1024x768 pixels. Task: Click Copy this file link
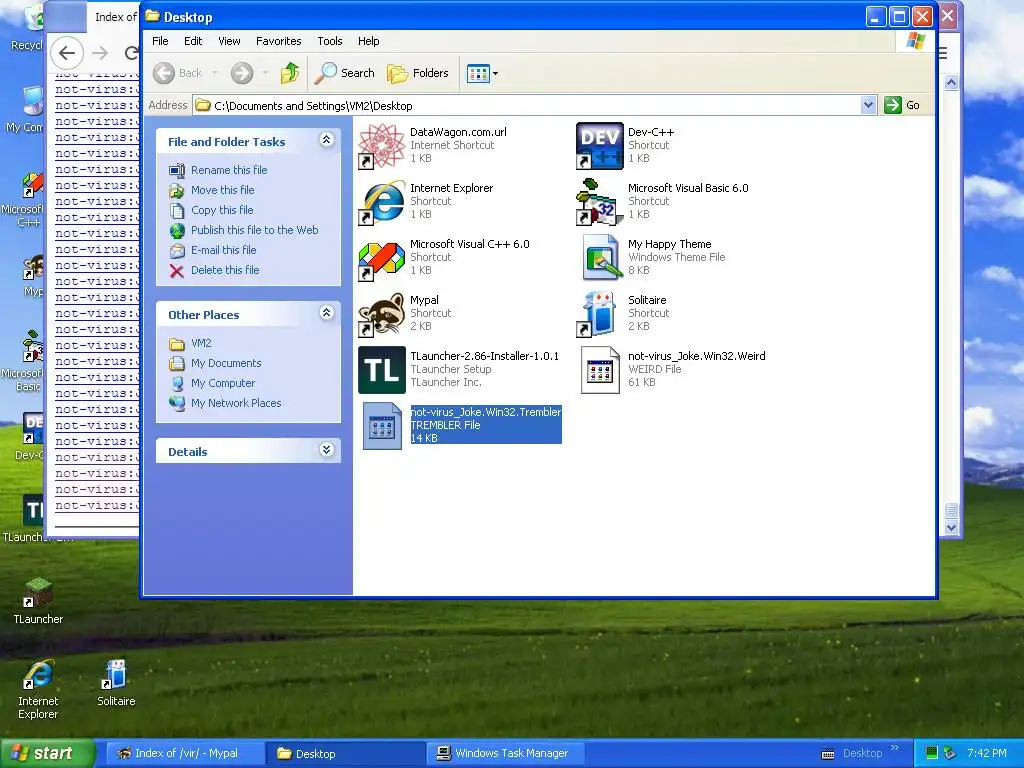click(222, 210)
